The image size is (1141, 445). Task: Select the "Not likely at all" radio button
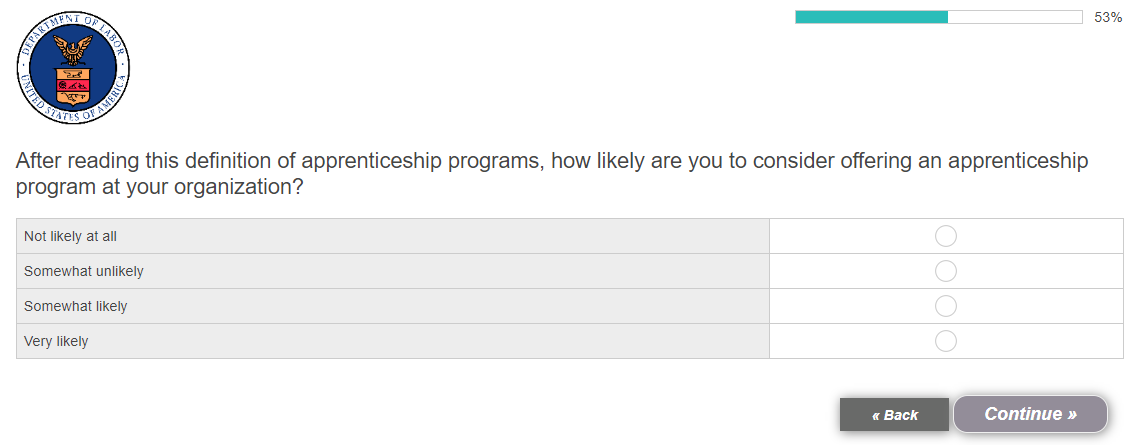(x=945, y=236)
